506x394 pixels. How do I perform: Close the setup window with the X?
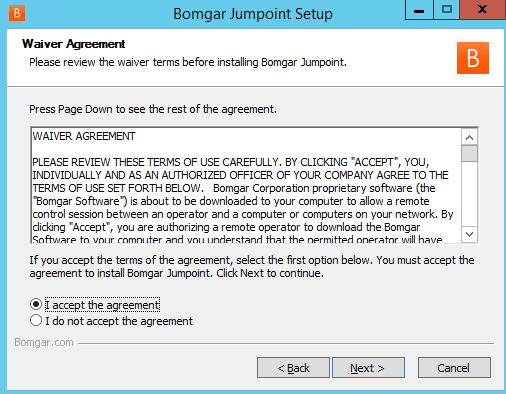point(482,10)
